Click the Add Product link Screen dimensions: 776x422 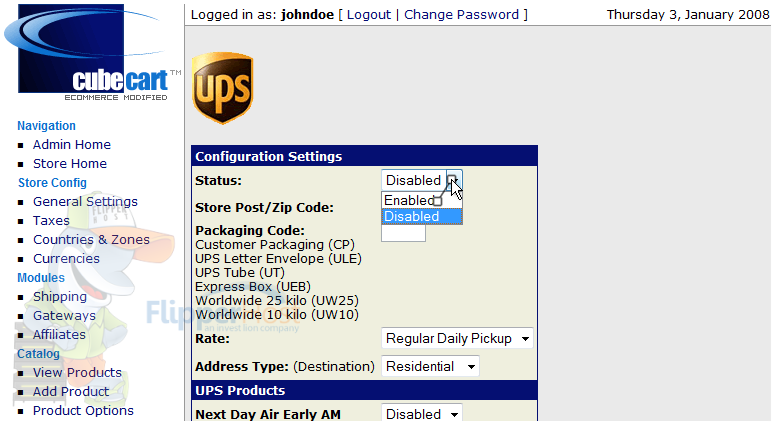click(71, 392)
